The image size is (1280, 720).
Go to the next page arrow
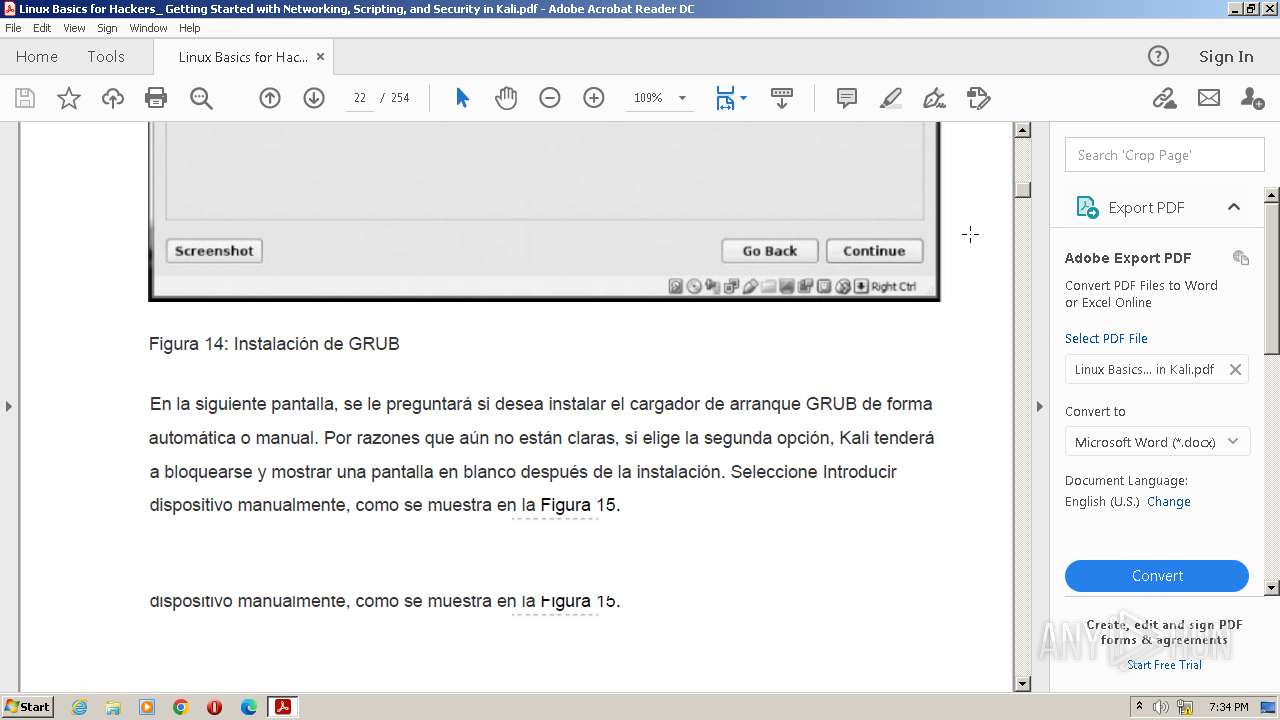pyautogui.click(x=314, y=98)
